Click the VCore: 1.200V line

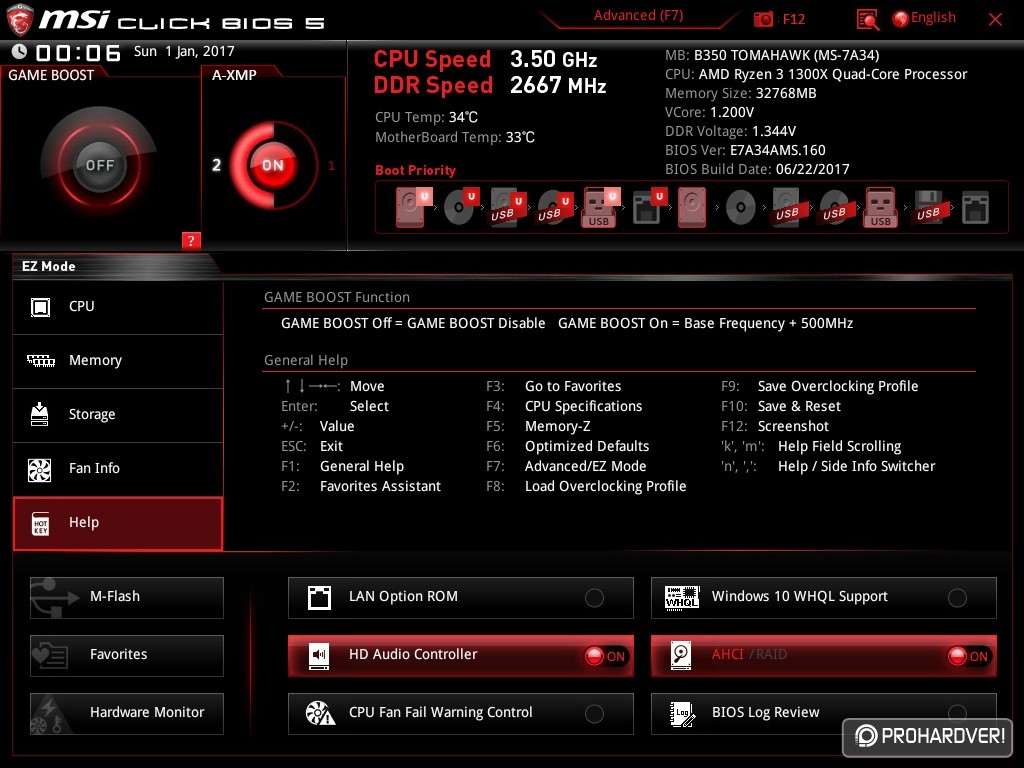click(709, 112)
